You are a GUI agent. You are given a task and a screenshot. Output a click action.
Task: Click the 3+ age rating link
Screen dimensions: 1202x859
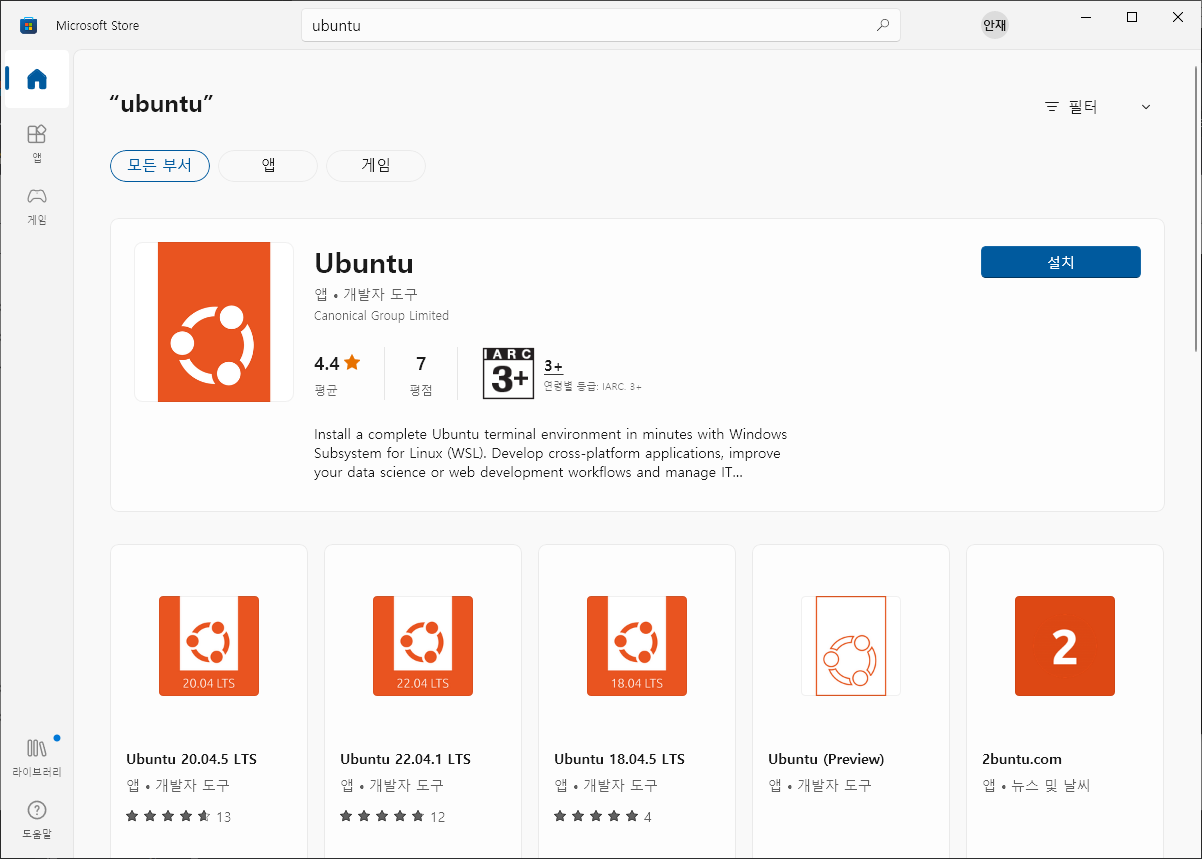click(x=553, y=366)
